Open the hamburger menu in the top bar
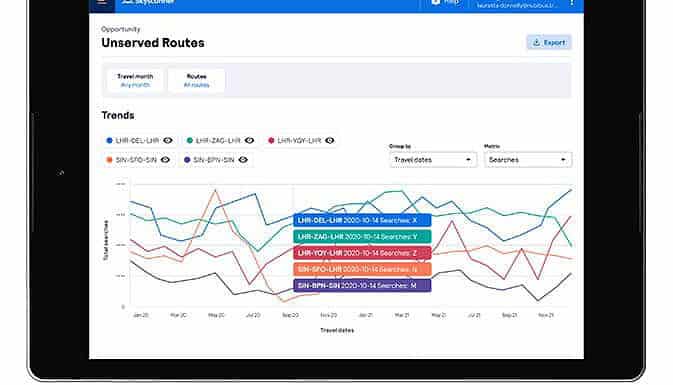The image size is (673, 385). click(x=102, y=2)
